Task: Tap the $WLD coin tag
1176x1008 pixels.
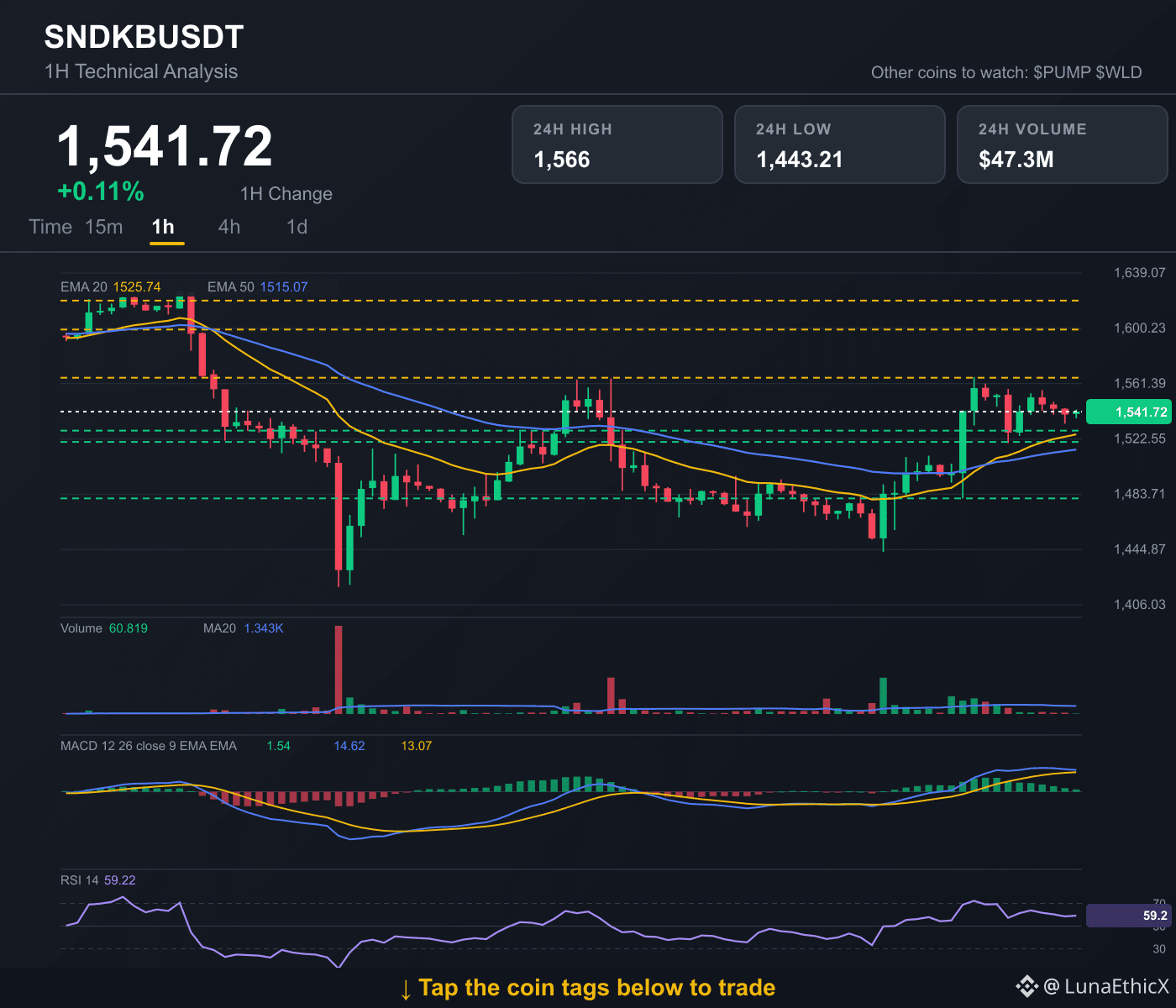Action: (x=1119, y=72)
